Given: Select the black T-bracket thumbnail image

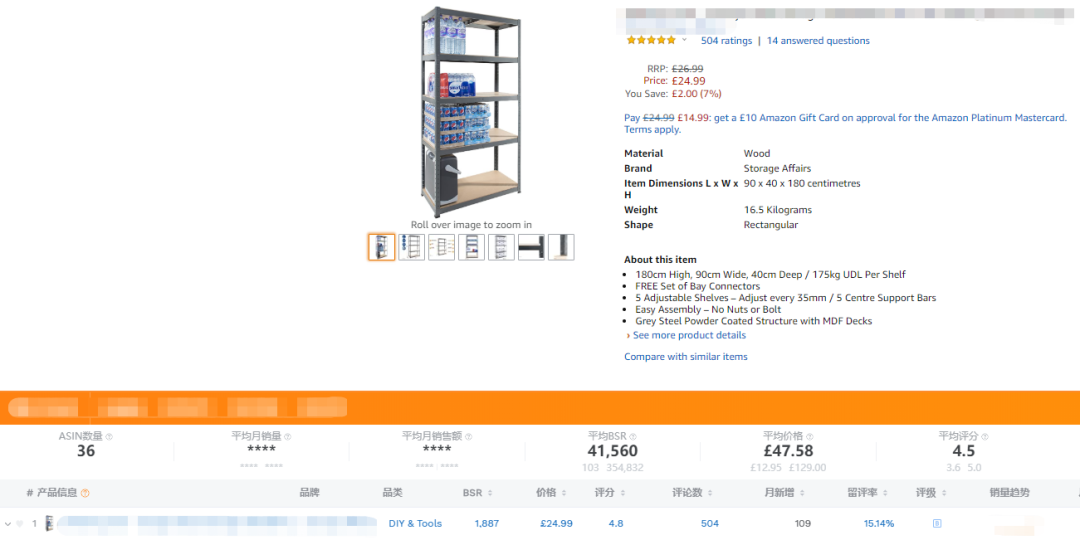Looking at the screenshot, I should tap(531, 247).
